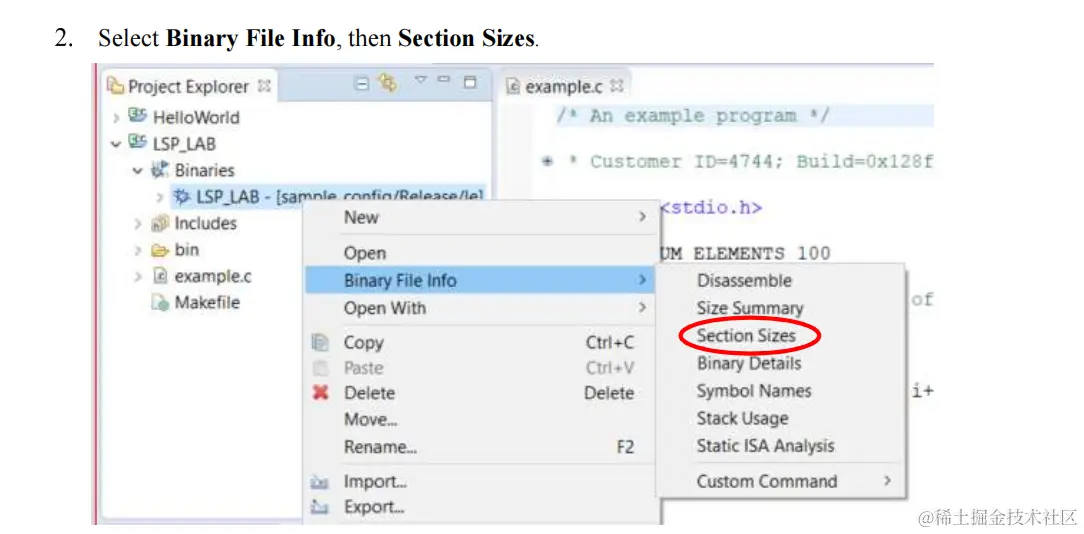
Task: Click the LSP_LAB binary gear icon
Action: click(x=181, y=196)
